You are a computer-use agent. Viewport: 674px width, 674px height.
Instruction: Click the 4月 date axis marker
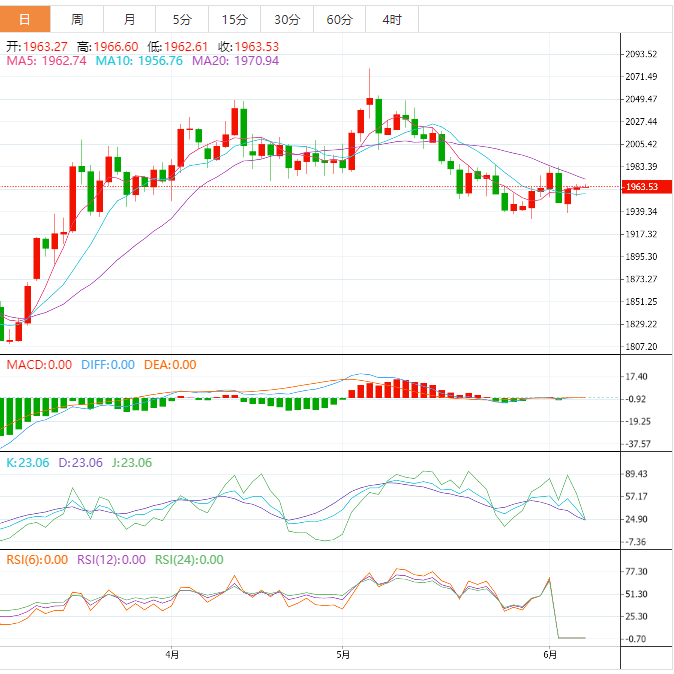click(173, 656)
